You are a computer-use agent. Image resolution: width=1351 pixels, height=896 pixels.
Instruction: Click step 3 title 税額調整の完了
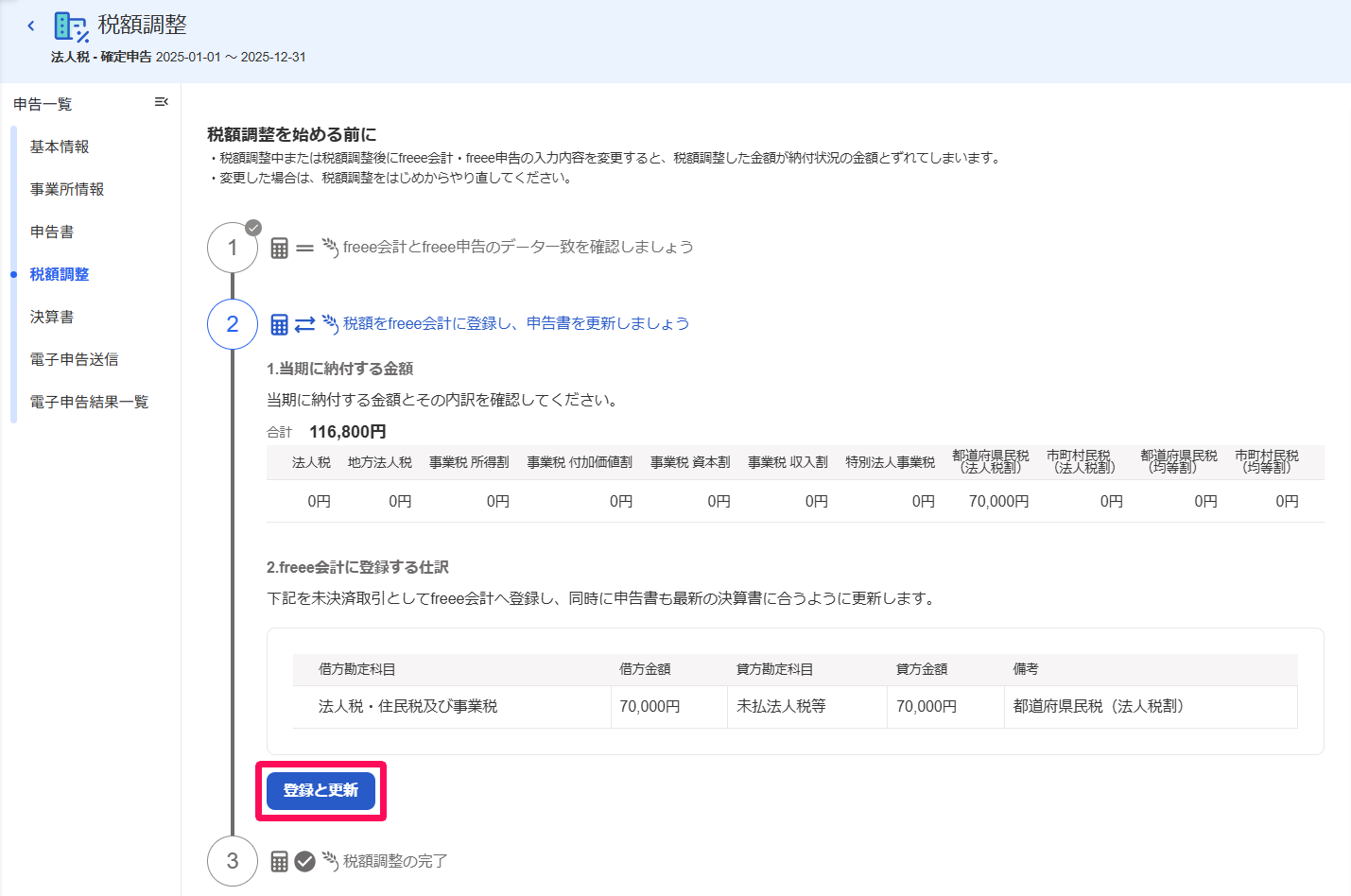coord(395,861)
